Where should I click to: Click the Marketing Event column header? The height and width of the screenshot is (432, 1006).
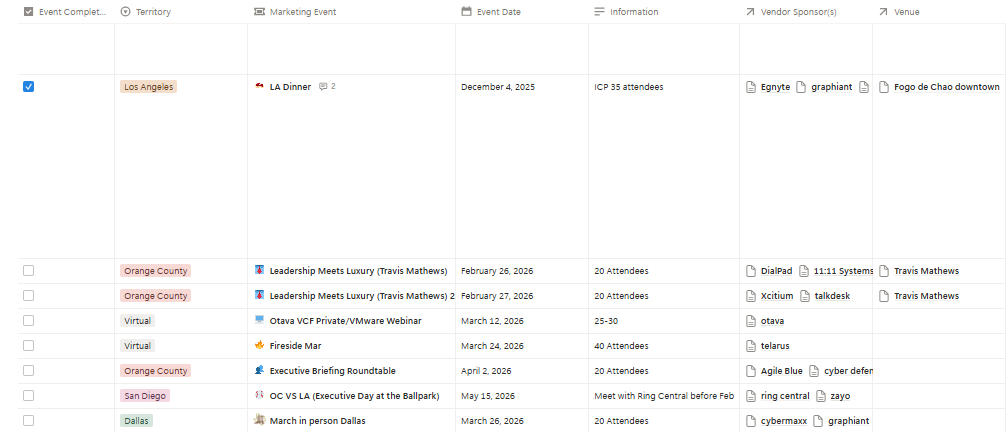[x=302, y=12]
